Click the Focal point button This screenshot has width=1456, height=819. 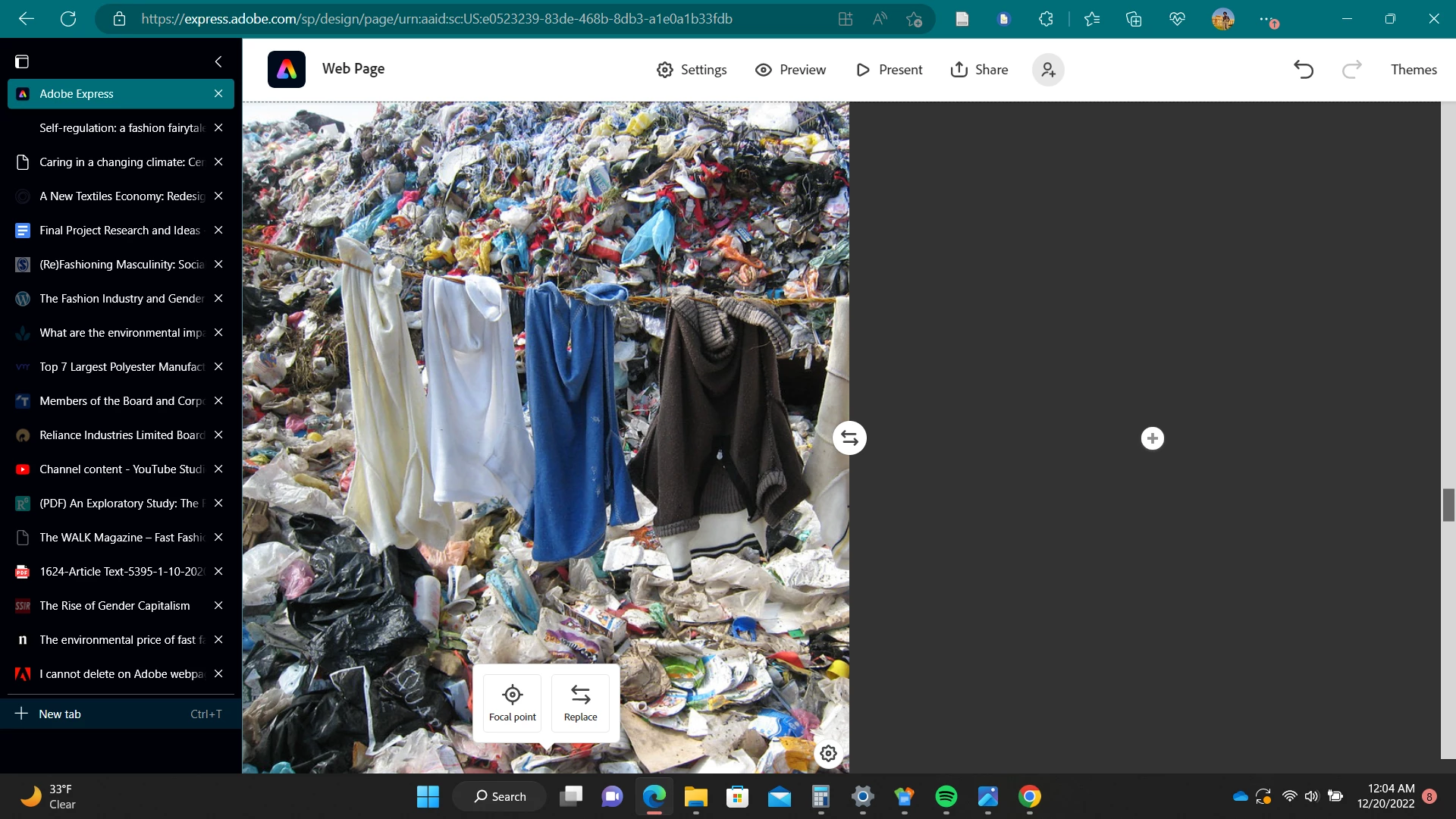tap(512, 703)
